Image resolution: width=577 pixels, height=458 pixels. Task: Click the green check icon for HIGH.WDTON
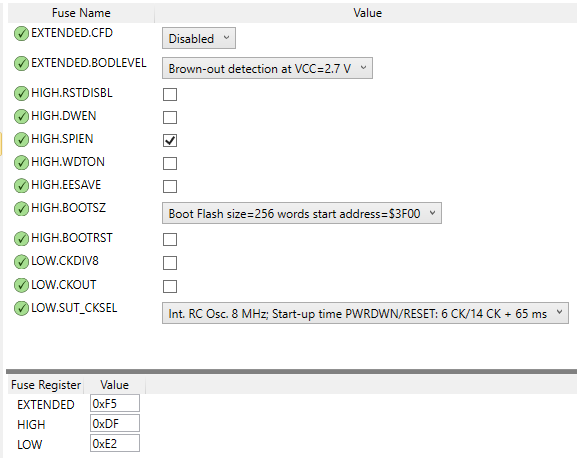(x=21, y=162)
